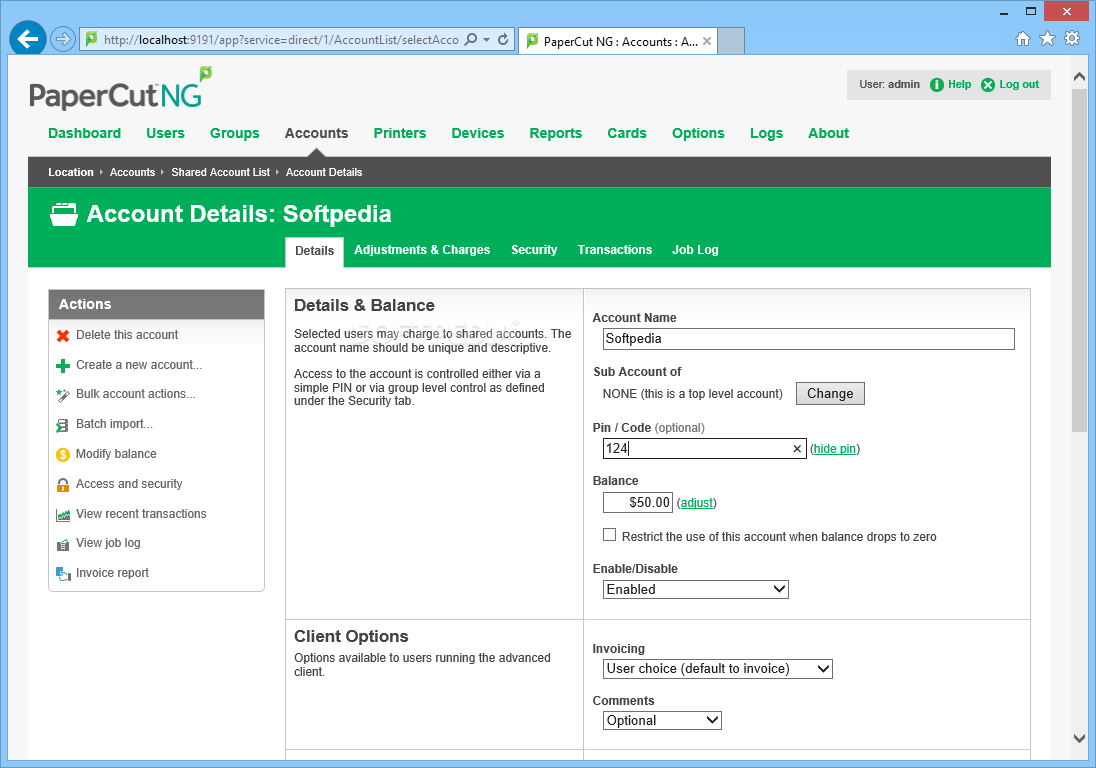The image size is (1096, 768).
Task: Open the Users menu
Action: point(165,133)
